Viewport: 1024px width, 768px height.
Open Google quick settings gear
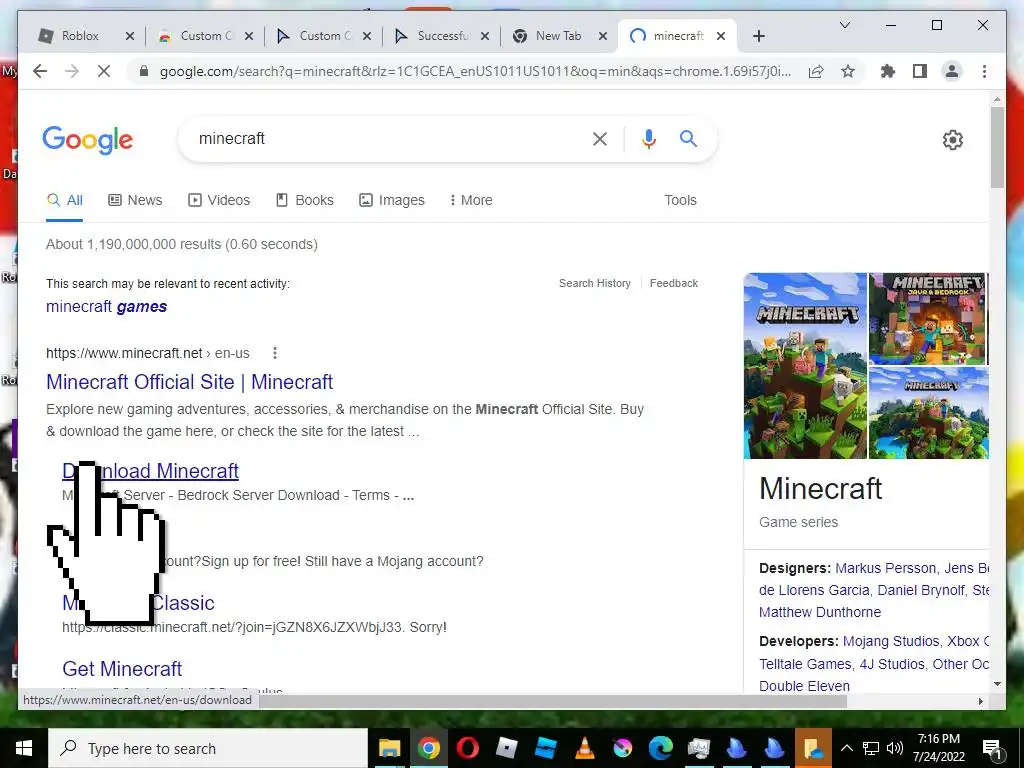click(953, 140)
